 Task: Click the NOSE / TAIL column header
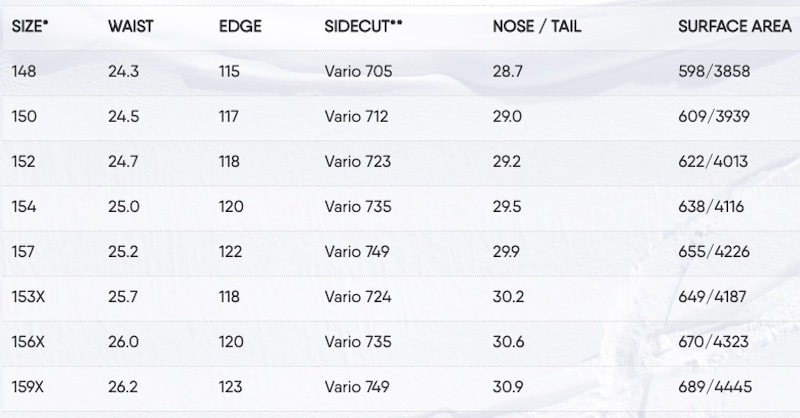[x=537, y=26]
